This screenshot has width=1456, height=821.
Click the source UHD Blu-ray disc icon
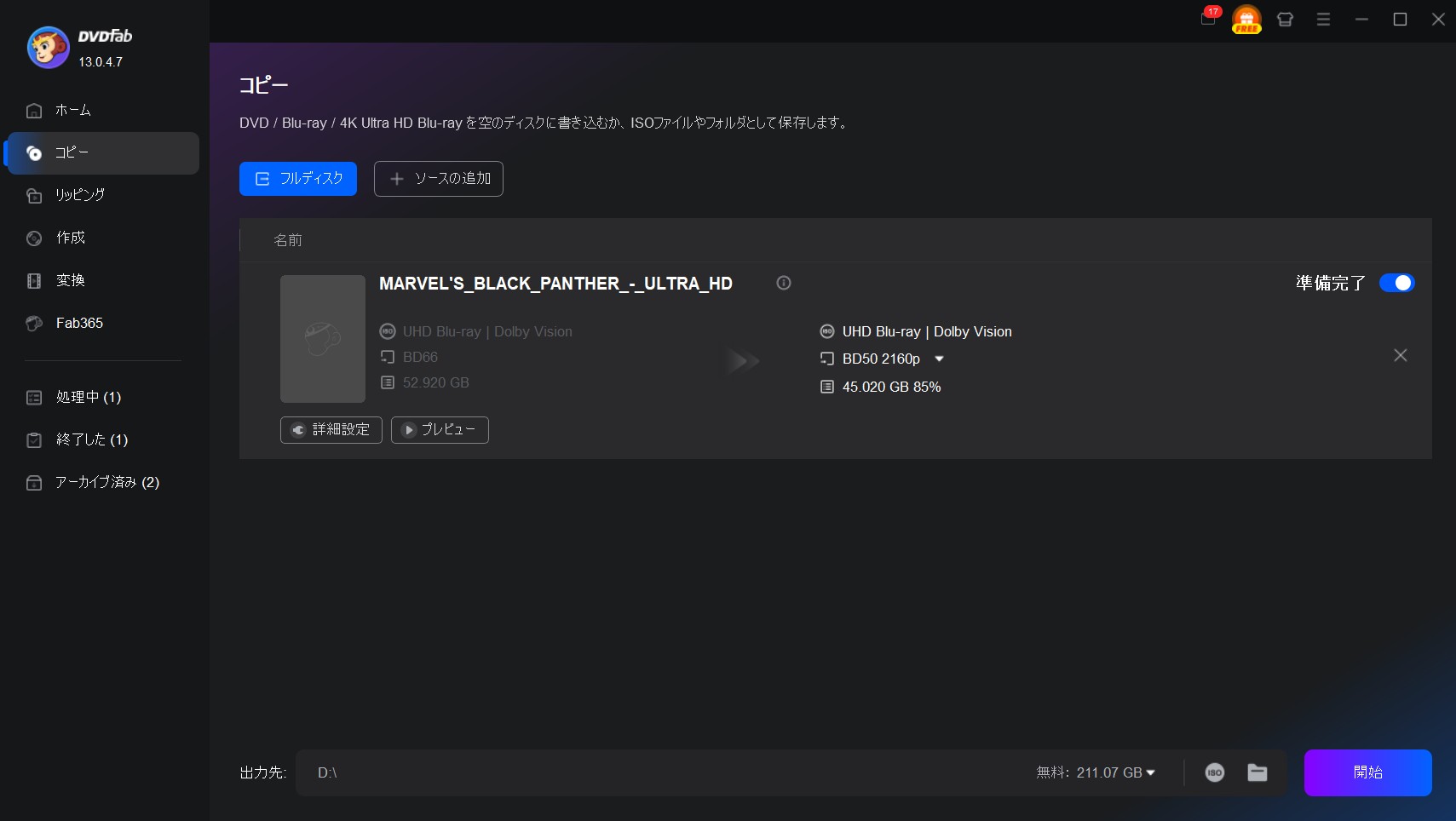[388, 331]
